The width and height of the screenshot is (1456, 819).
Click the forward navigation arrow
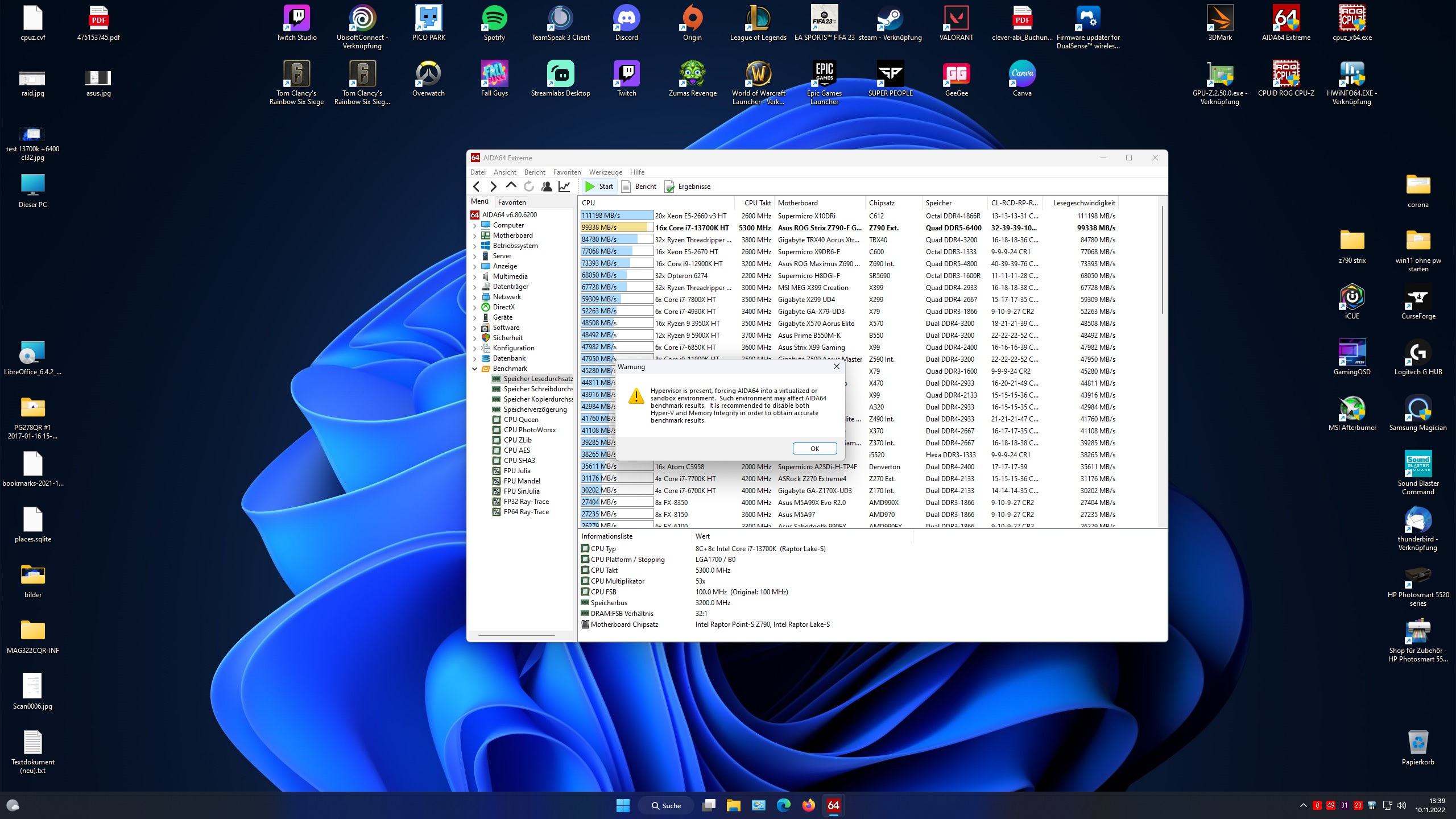click(493, 187)
